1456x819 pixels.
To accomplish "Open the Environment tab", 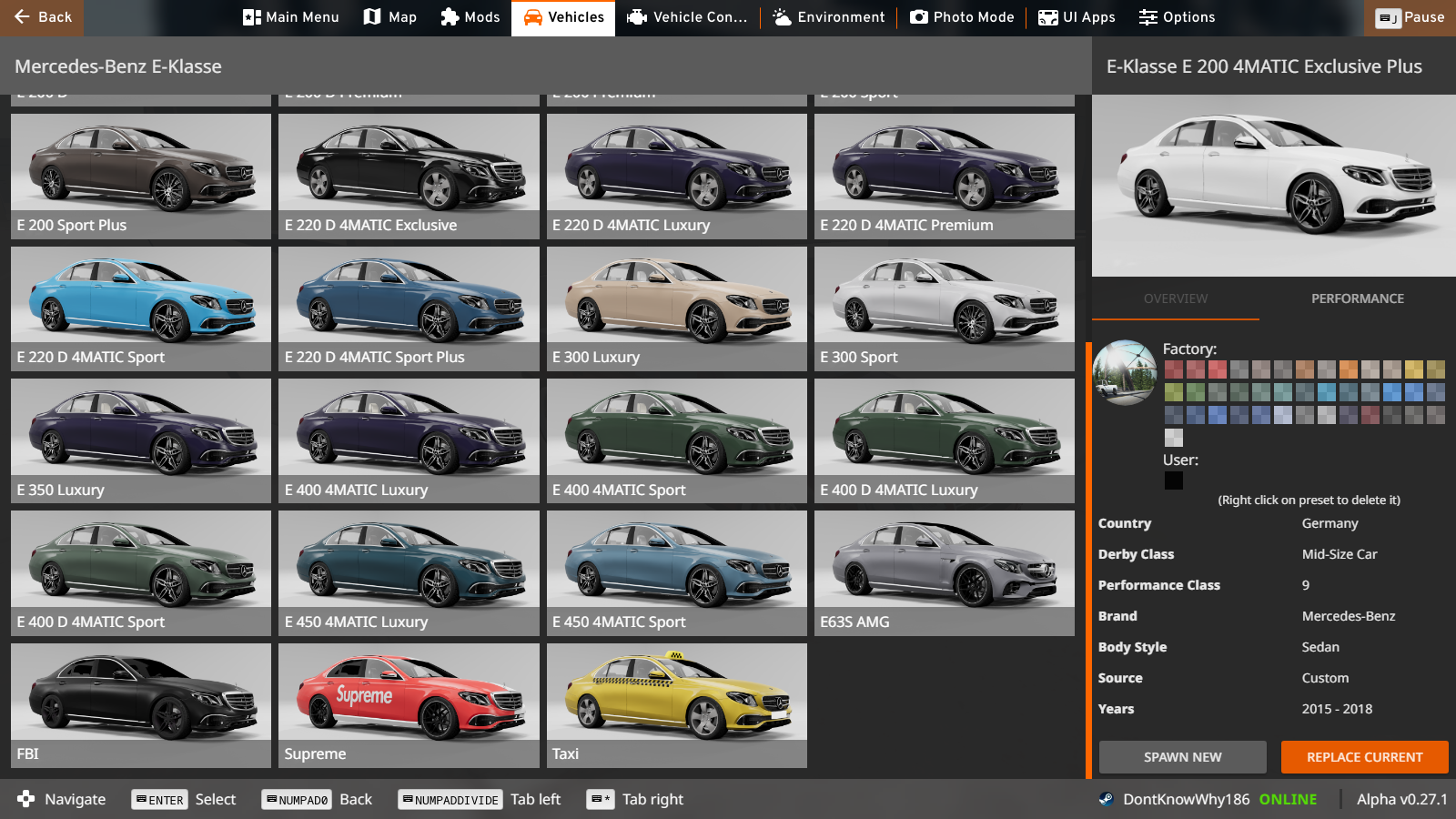I will pos(829,17).
